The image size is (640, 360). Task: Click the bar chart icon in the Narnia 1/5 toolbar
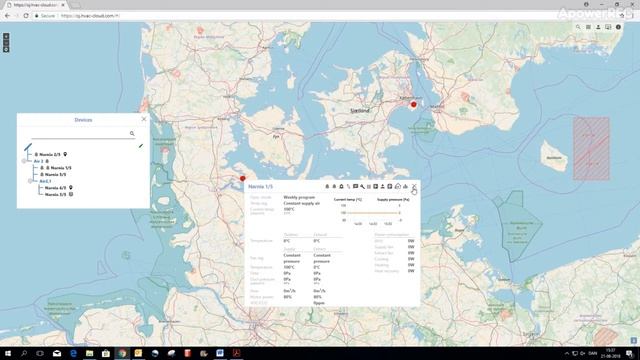pyautogui.click(x=405, y=187)
